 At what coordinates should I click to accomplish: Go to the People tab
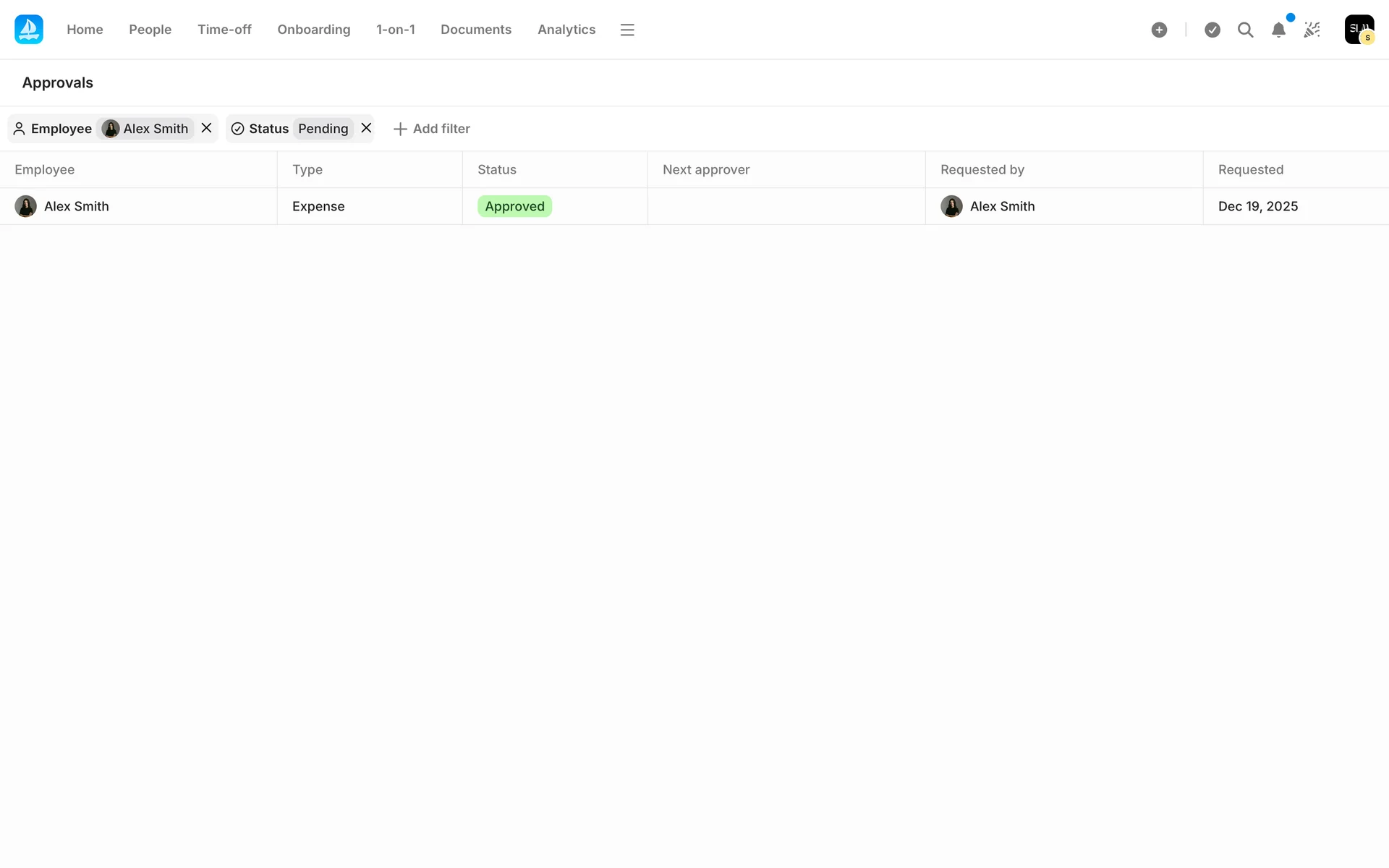(150, 30)
